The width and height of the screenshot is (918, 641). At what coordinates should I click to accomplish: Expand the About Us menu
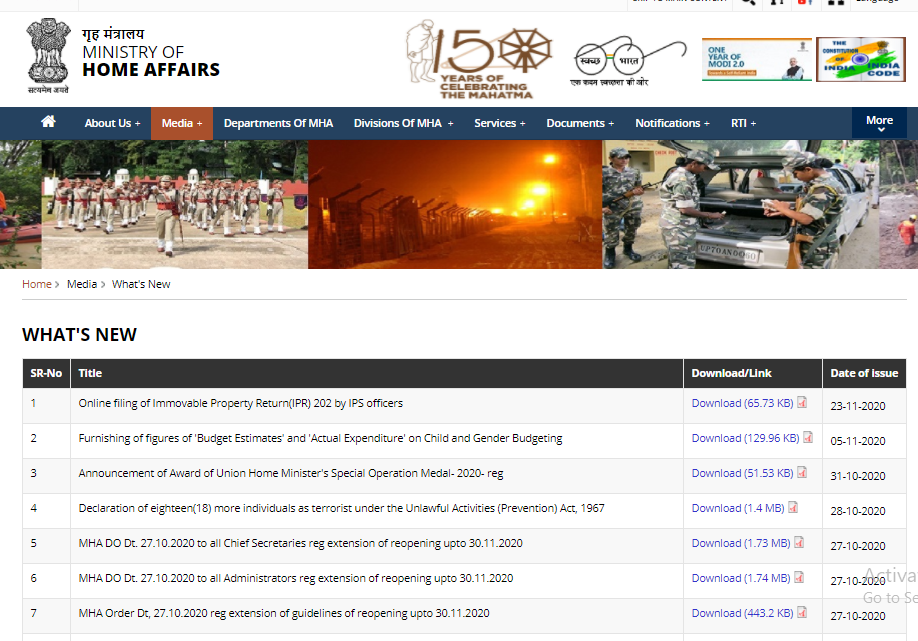click(112, 123)
